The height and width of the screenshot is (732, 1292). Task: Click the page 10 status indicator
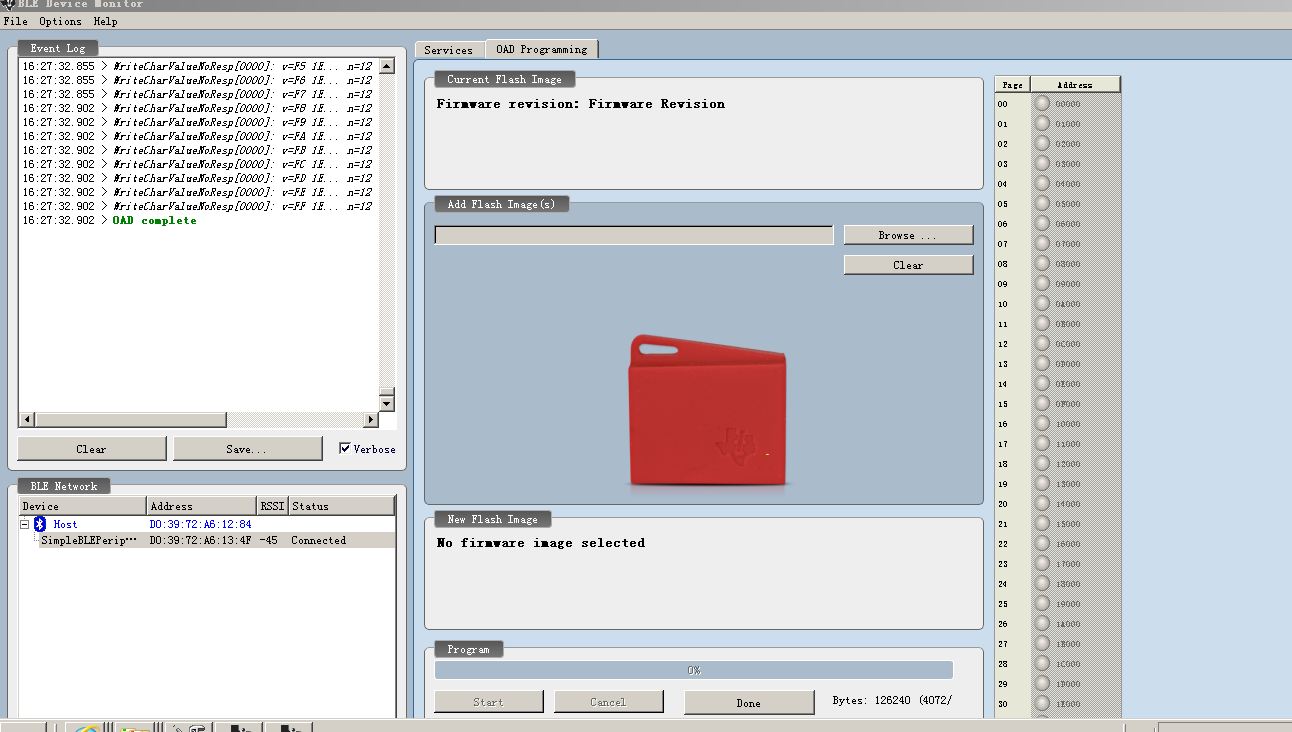[x=1042, y=303]
